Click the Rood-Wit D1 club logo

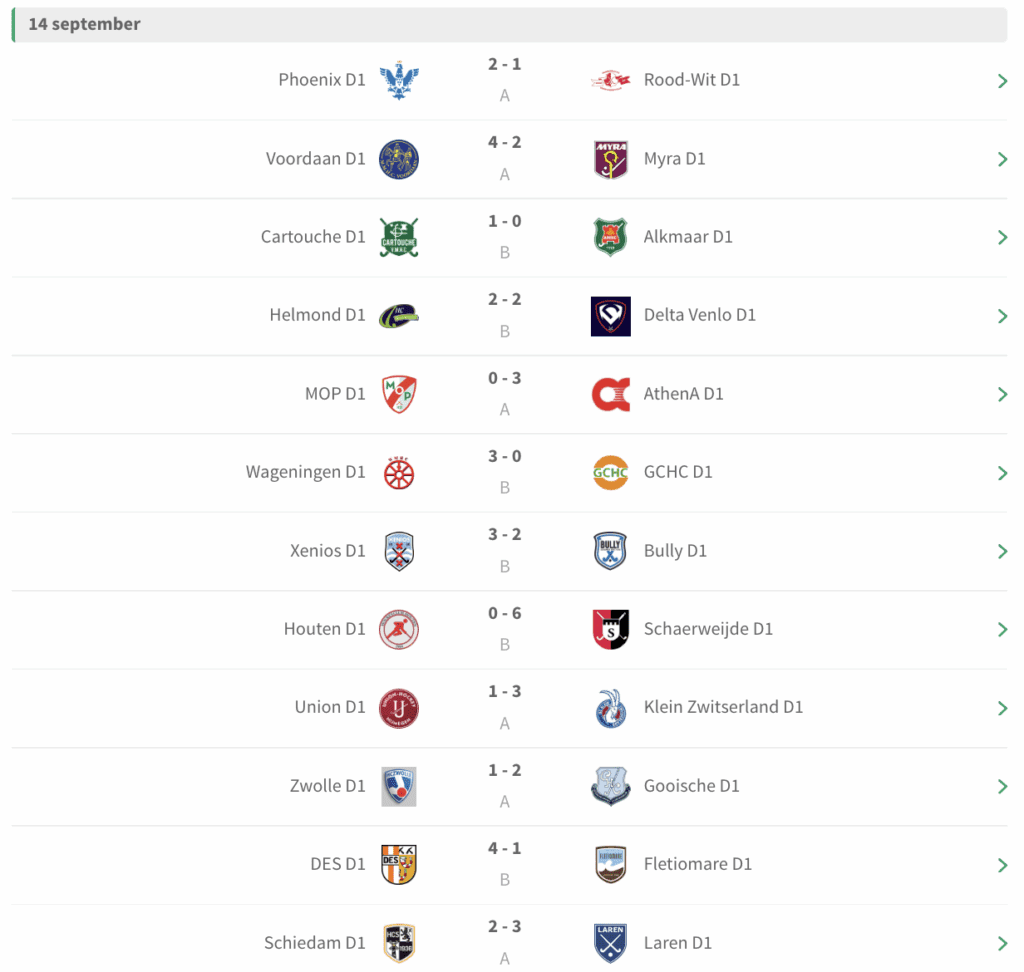click(x=610, y=80)
